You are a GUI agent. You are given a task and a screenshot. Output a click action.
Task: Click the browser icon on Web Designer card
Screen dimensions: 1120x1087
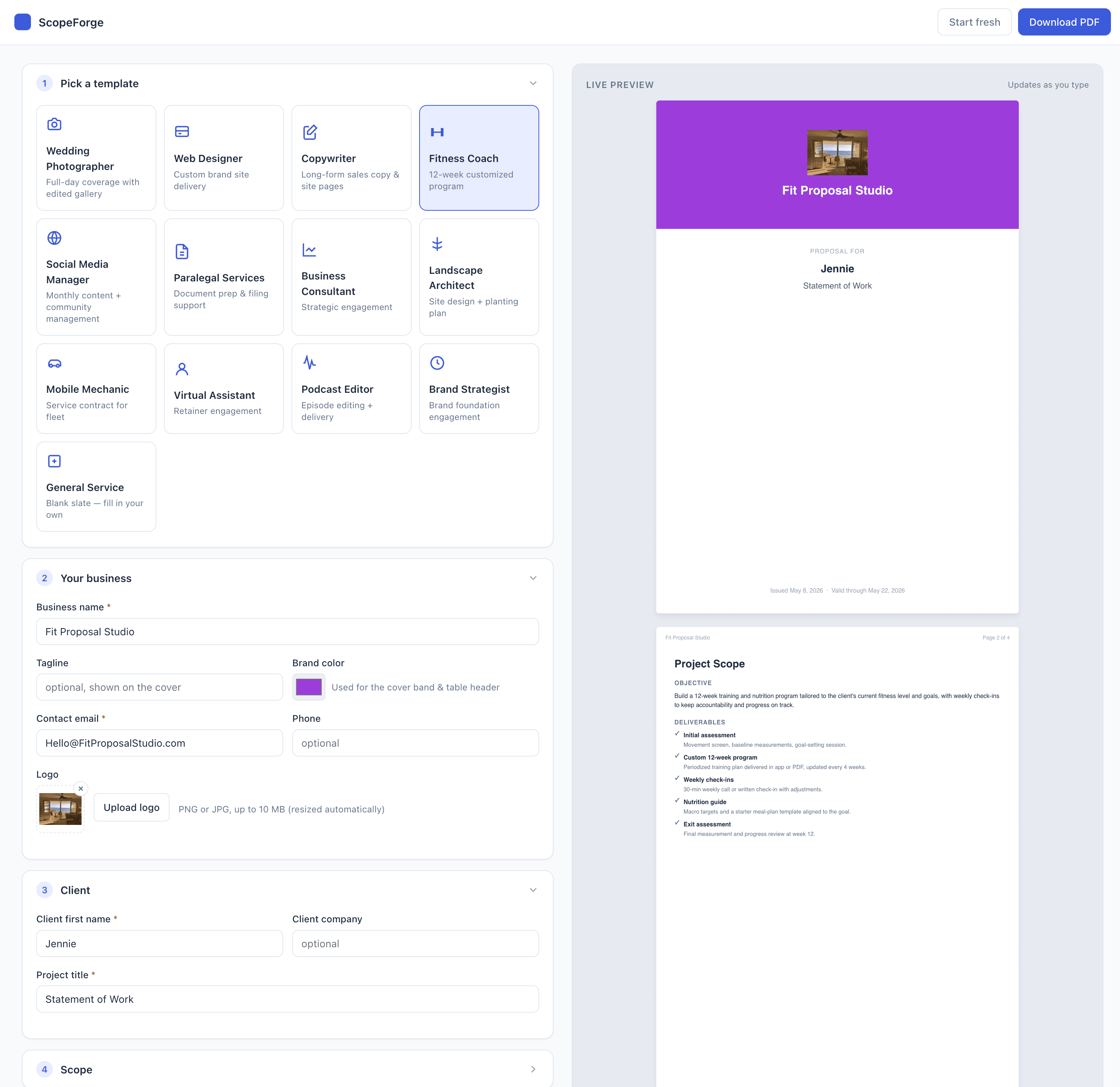click(182, 131)
